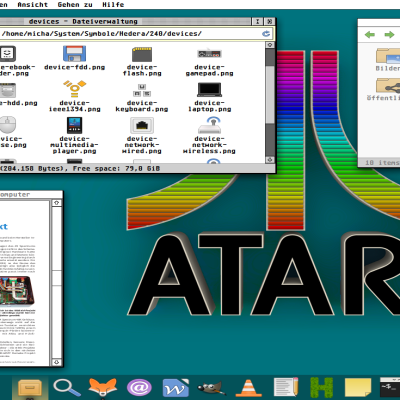Select the hdd device icon
The width and height of the screenshot is (400, 400).
pyautogui.click(x=7, y=90)
